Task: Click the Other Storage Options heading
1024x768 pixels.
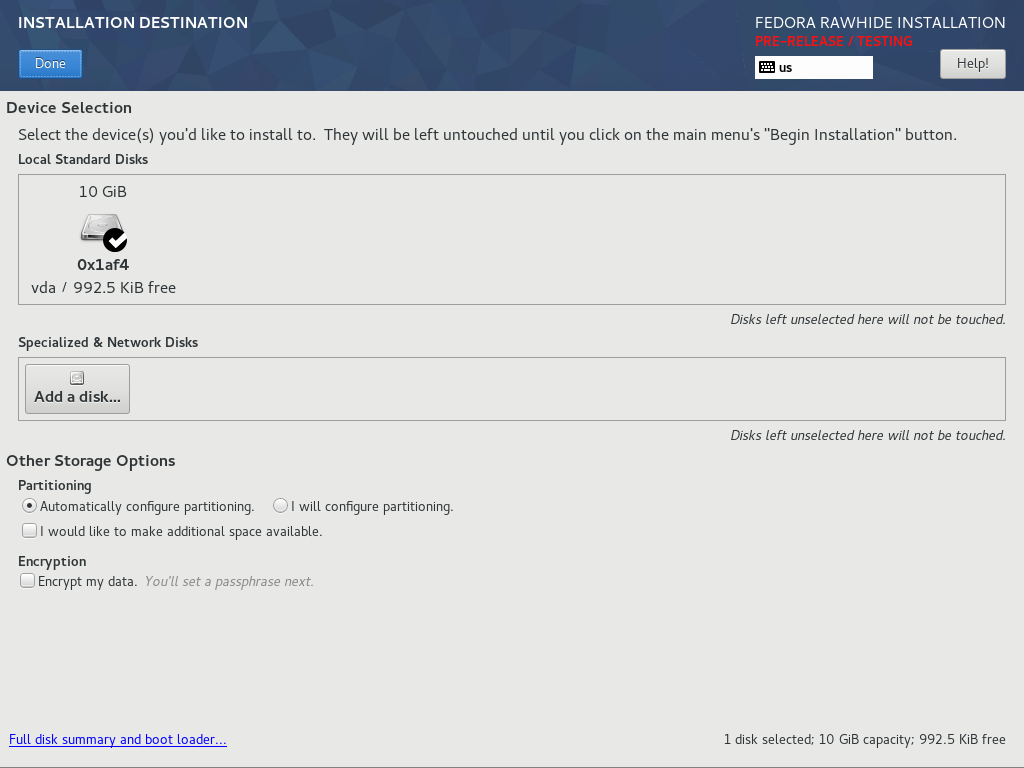Action: pos(91,460)
